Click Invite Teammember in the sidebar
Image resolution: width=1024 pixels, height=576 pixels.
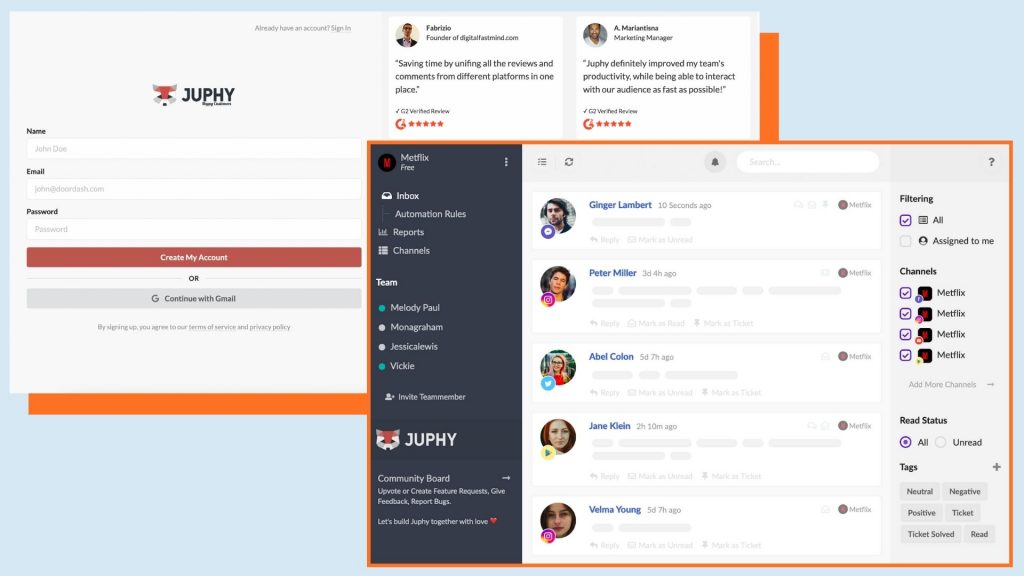(x=425, y=397)
